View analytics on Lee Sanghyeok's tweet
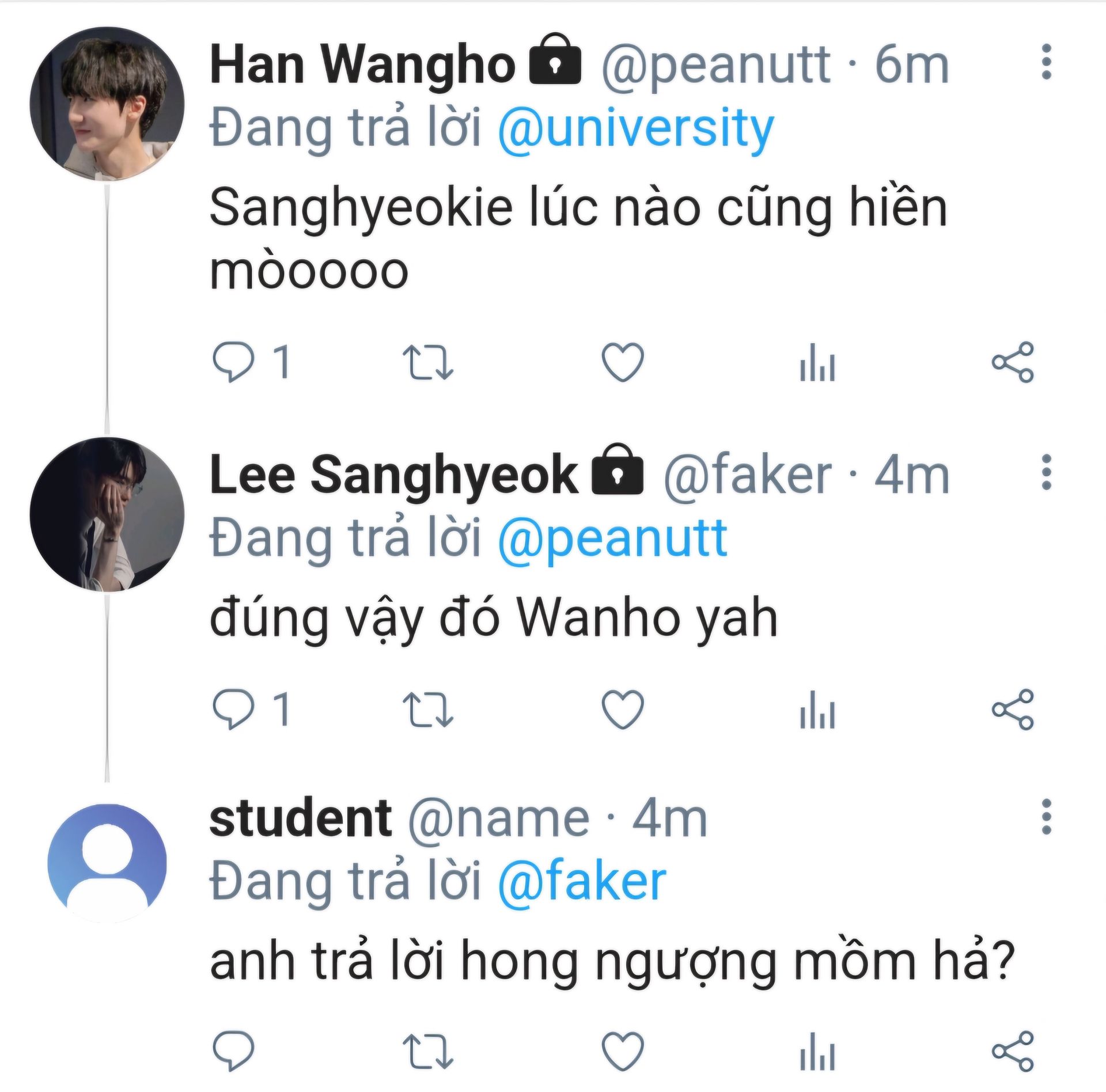Image resolution: width=1106 pixels, height=1092 pixels. pyautogui.click(x=817, y=710)
